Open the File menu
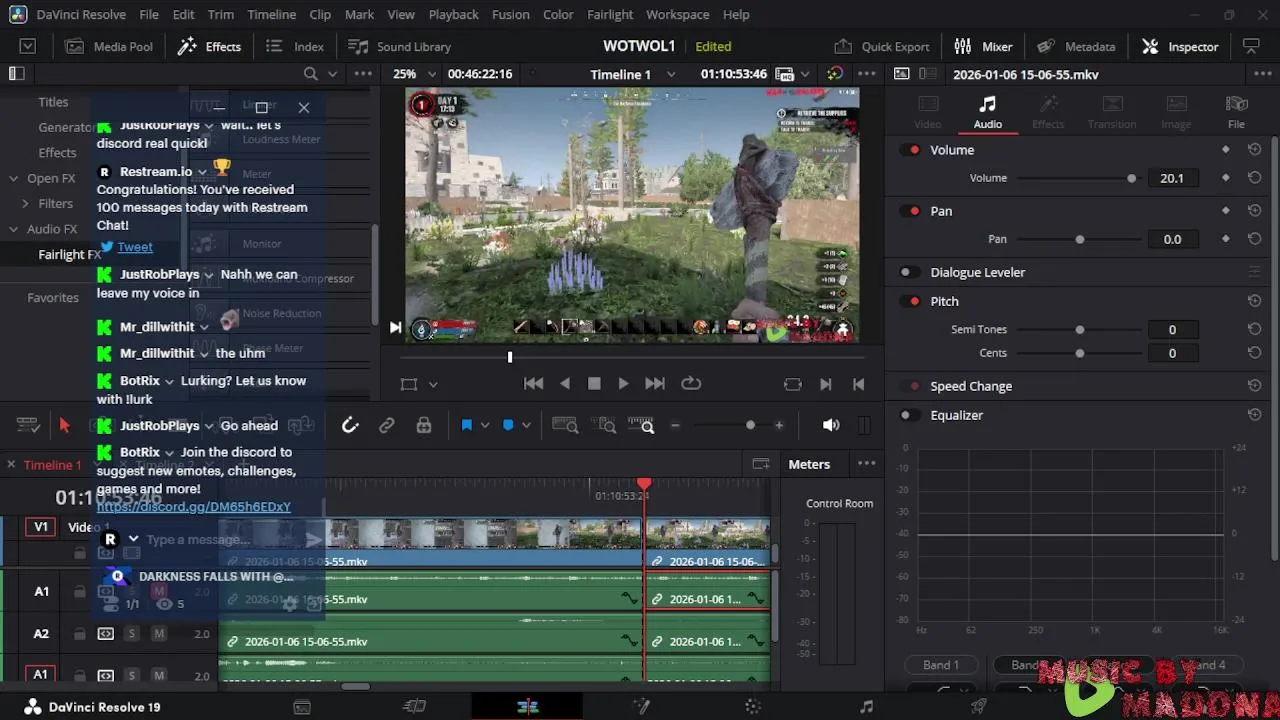Viewport: 1280px width, 720px height. (x=149, y=15)
